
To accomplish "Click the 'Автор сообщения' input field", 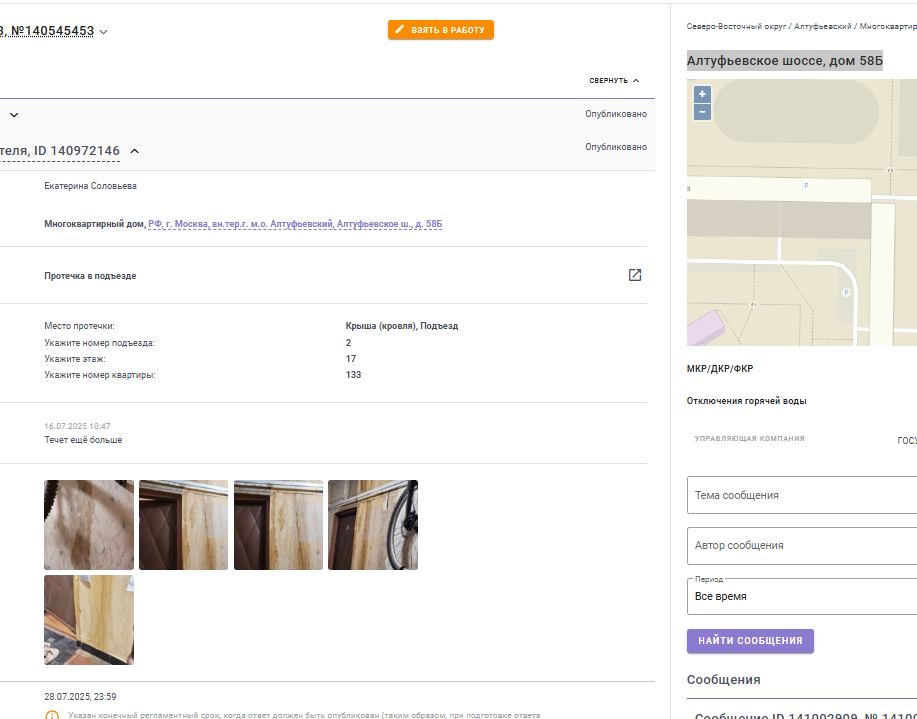I will [x=802, y=545].
